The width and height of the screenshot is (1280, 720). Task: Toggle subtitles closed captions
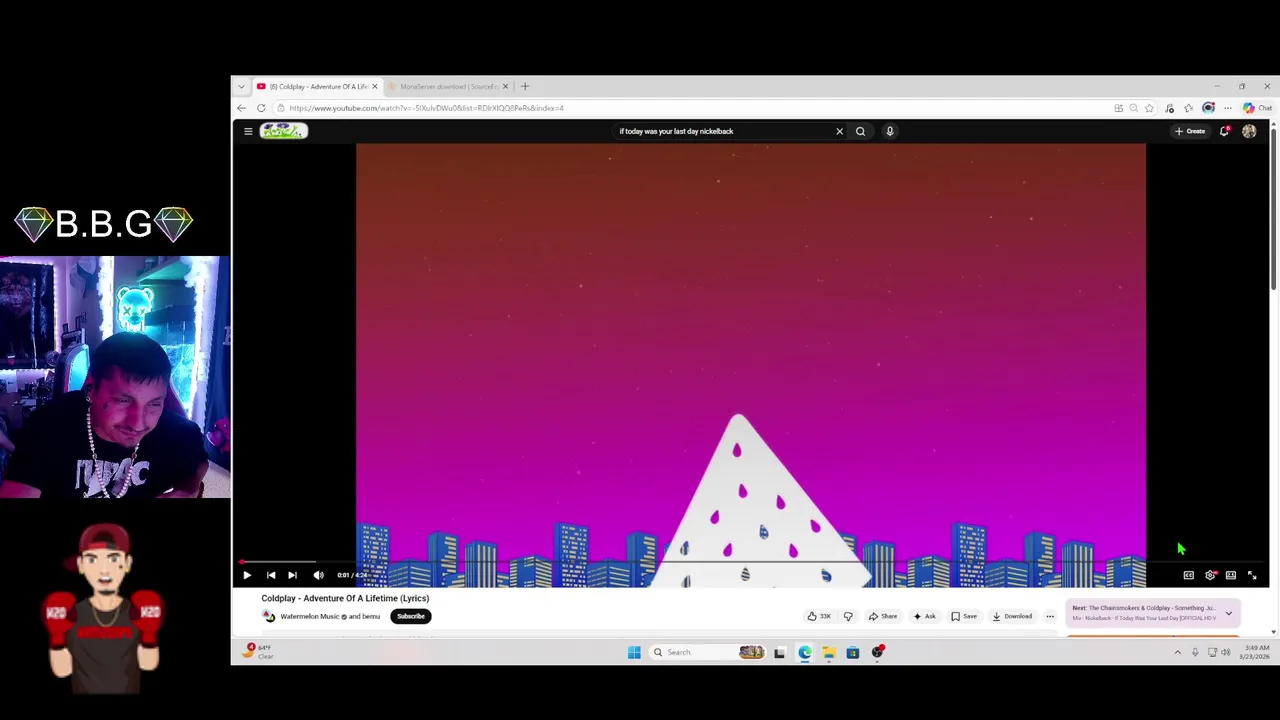1188,575
